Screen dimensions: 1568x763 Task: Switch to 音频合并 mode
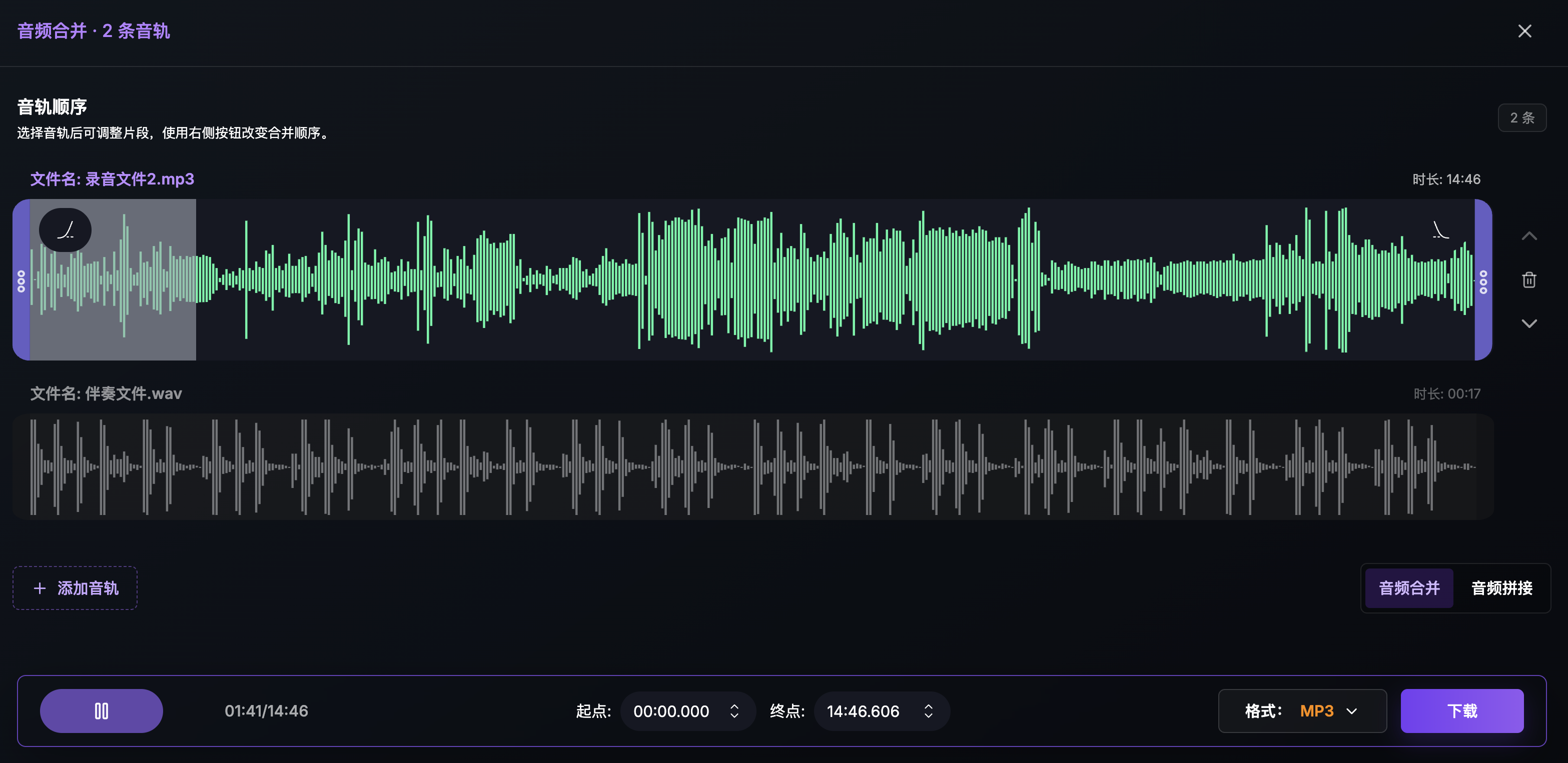pos(1408,588)
